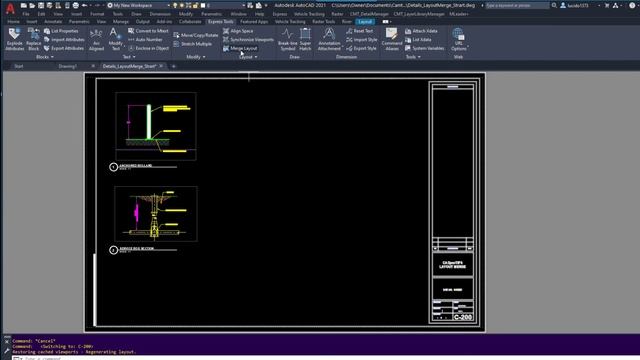The width and height of the screenshot is (640, 360).
Task: Select the Arc Aligned text tool
Action: (x=96, y=39)
